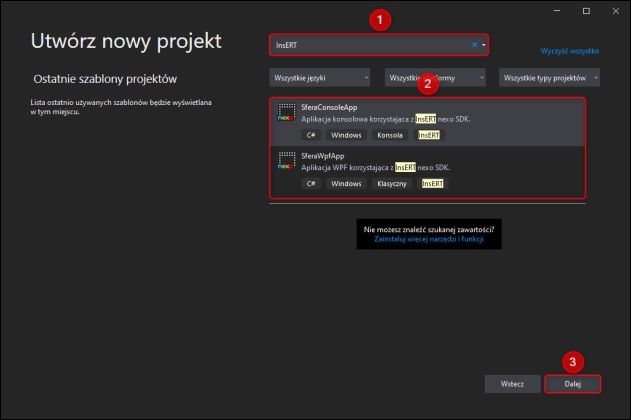The height and width of the screenshot is (420, 631).
Task: Open the Wszystkie platformy dropdown
Action: 435,78
